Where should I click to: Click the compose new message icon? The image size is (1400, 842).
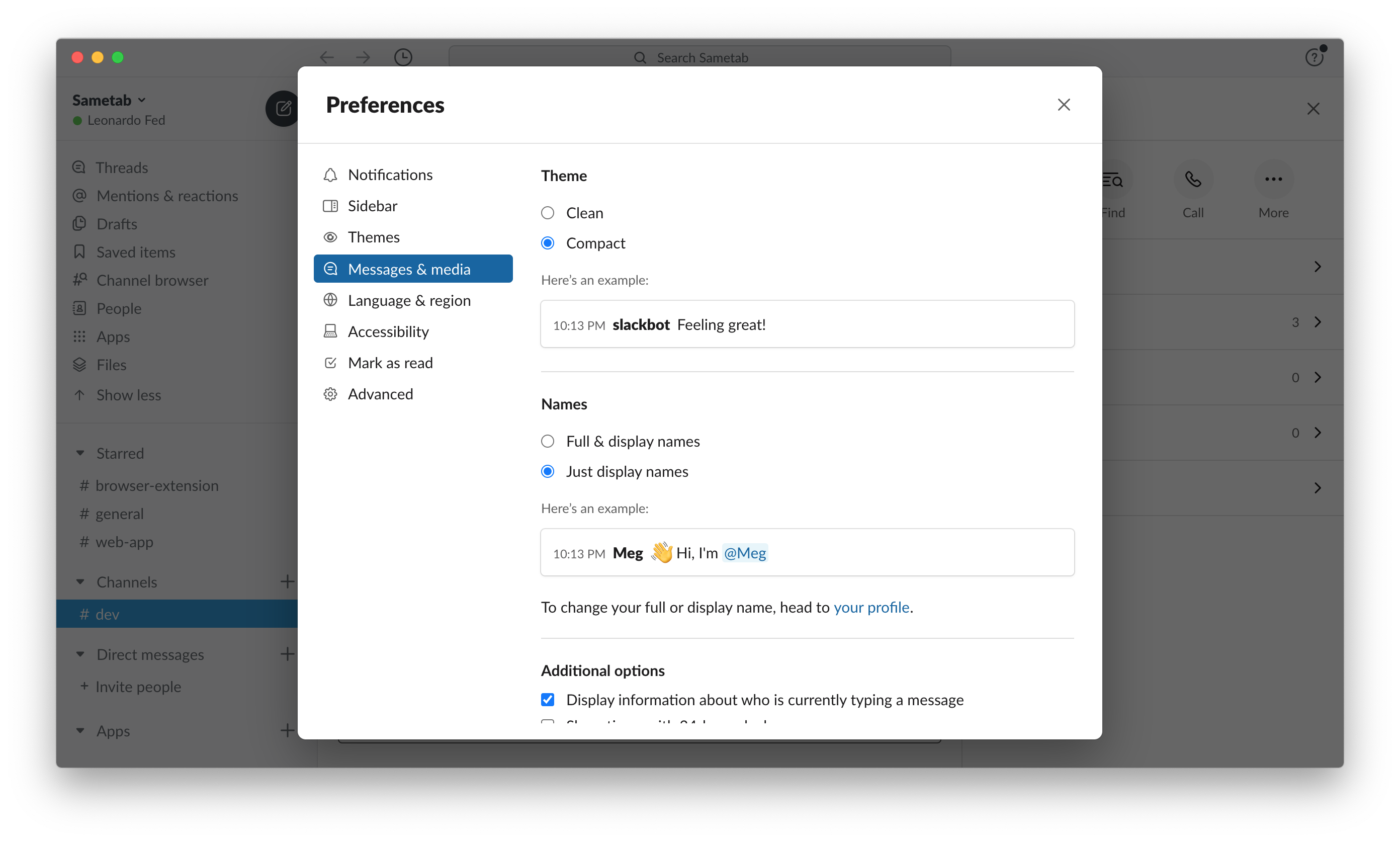tap(283, 108)
